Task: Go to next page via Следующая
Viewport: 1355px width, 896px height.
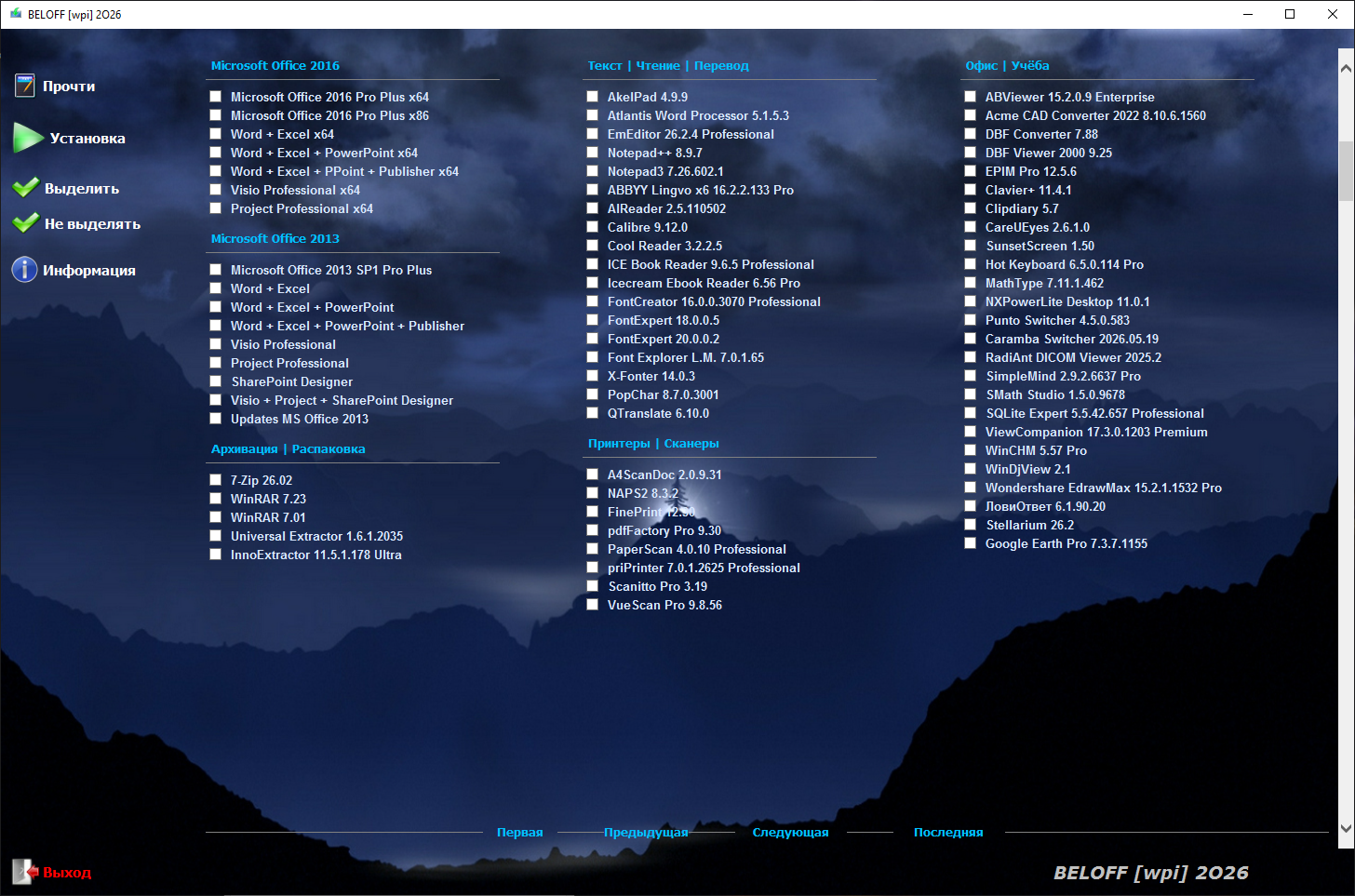Action: tap(790, 833)
